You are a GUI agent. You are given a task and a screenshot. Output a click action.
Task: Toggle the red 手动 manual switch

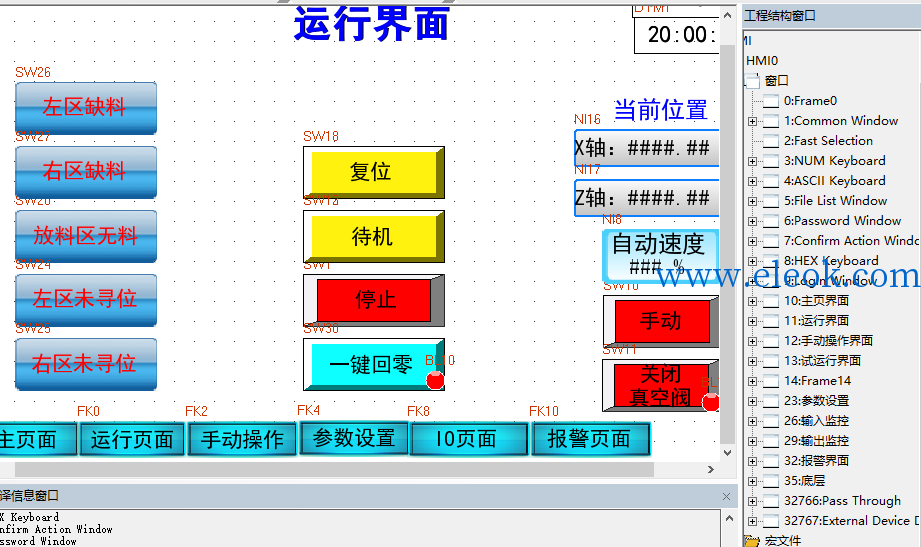click(x=661, y=321)
